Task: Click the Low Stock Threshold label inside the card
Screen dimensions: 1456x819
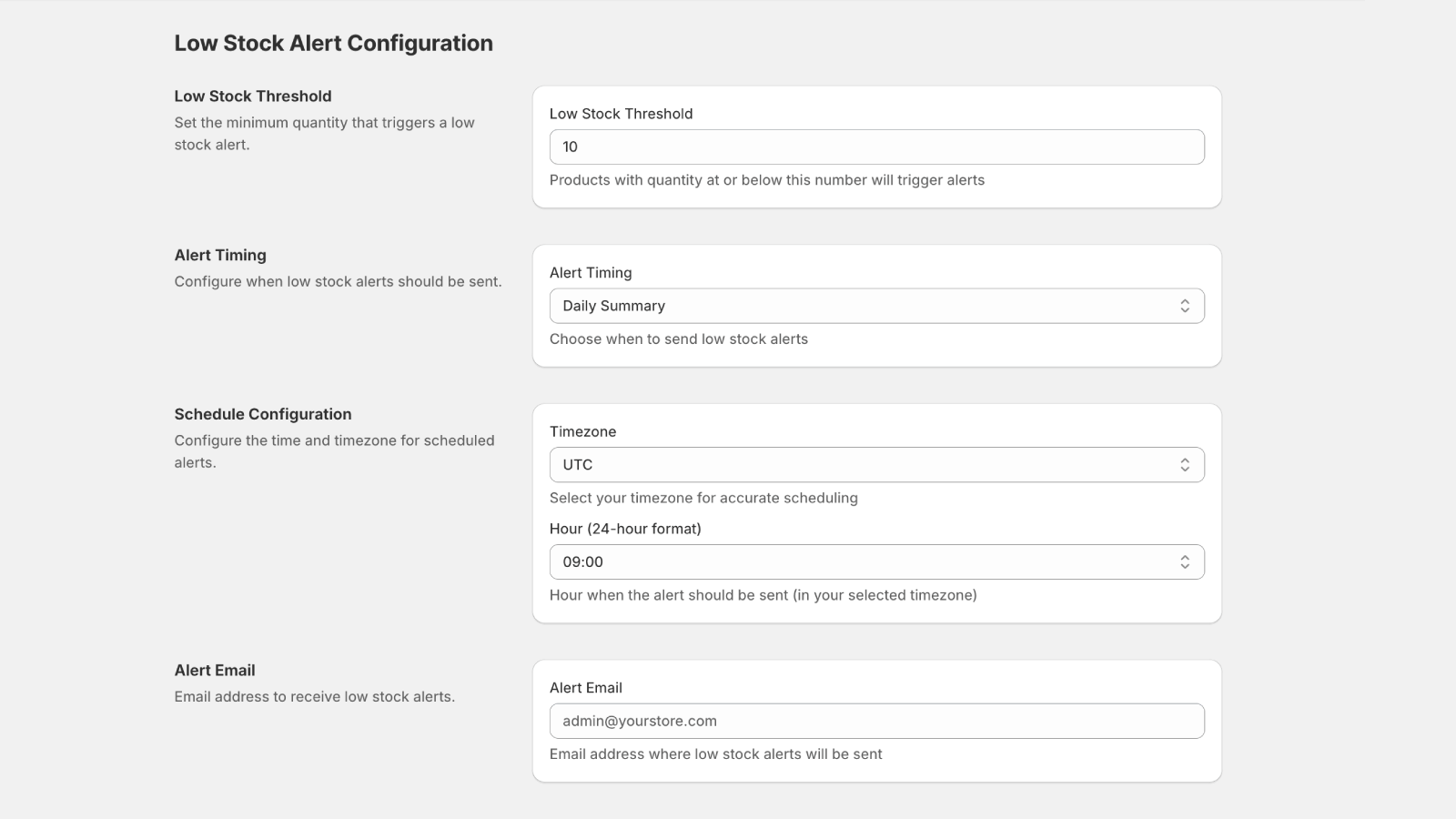Action: coord(621,114)
